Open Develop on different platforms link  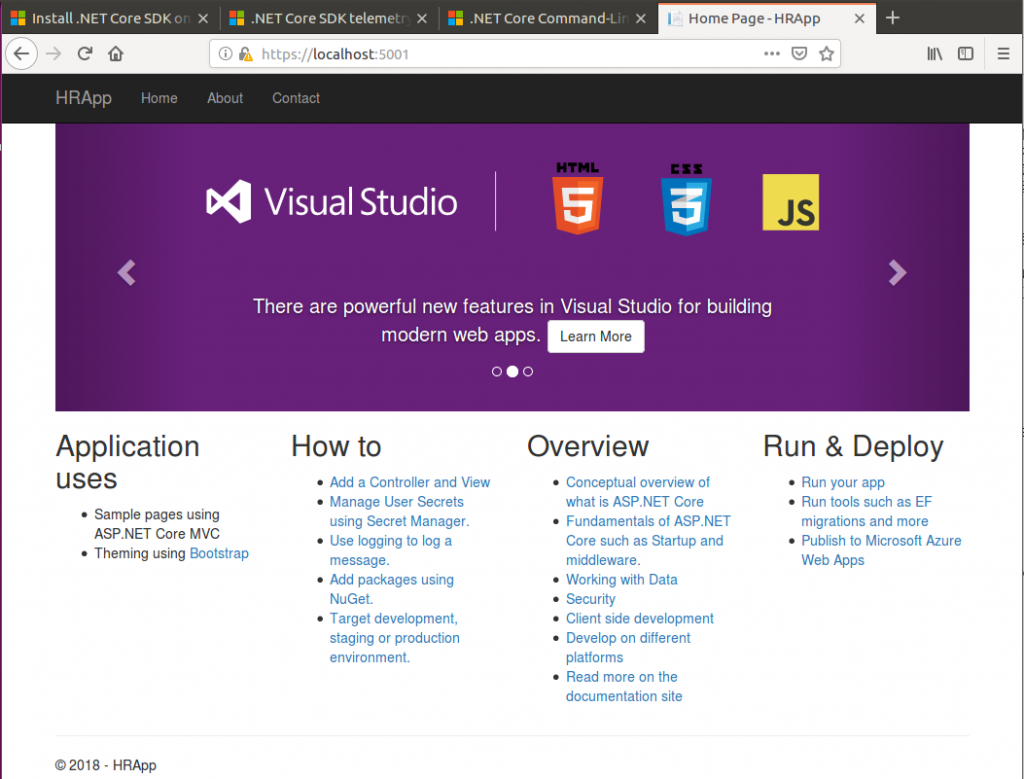click(628, 647)
